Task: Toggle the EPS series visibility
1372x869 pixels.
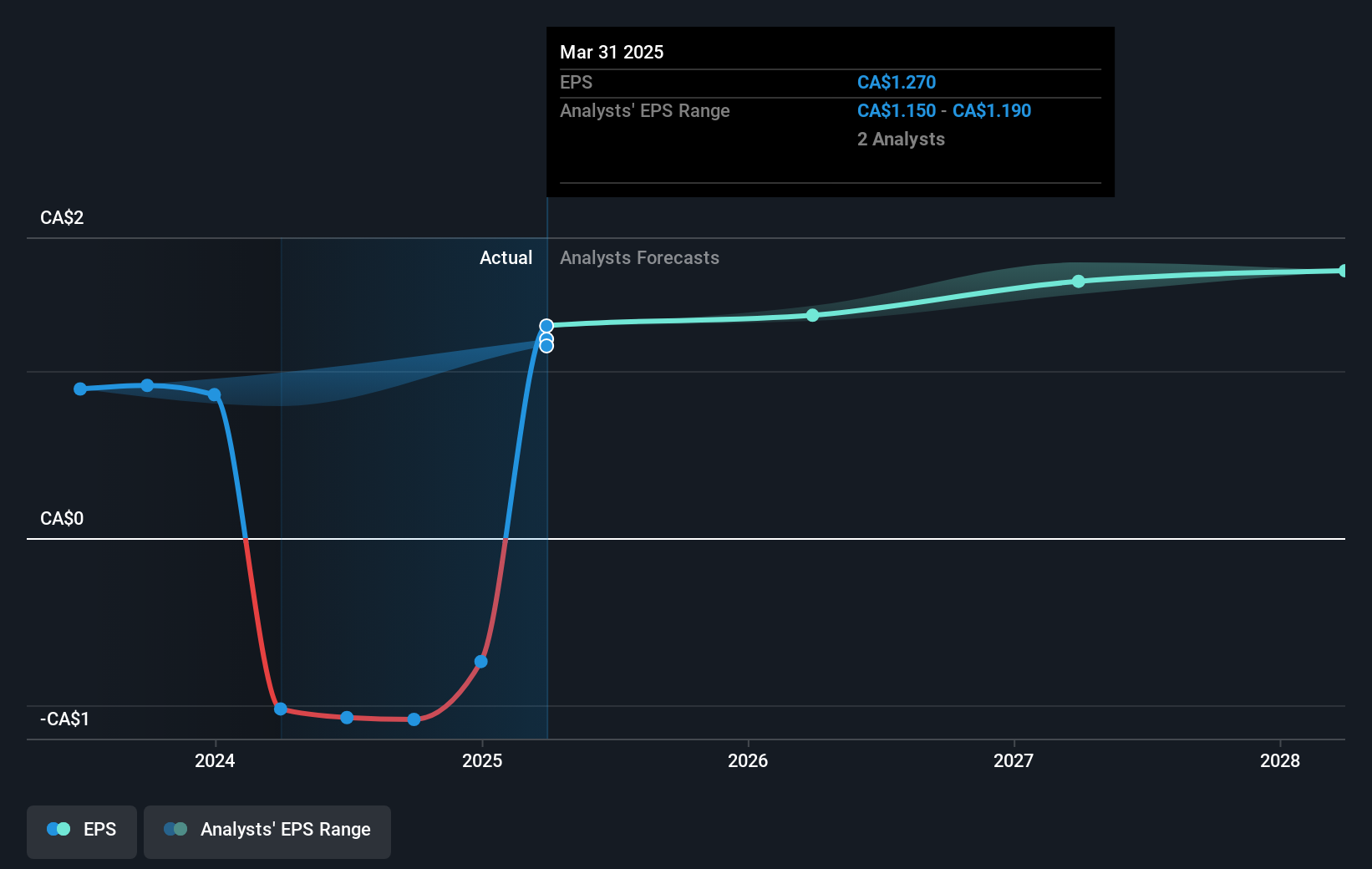Action: point(81,831)
